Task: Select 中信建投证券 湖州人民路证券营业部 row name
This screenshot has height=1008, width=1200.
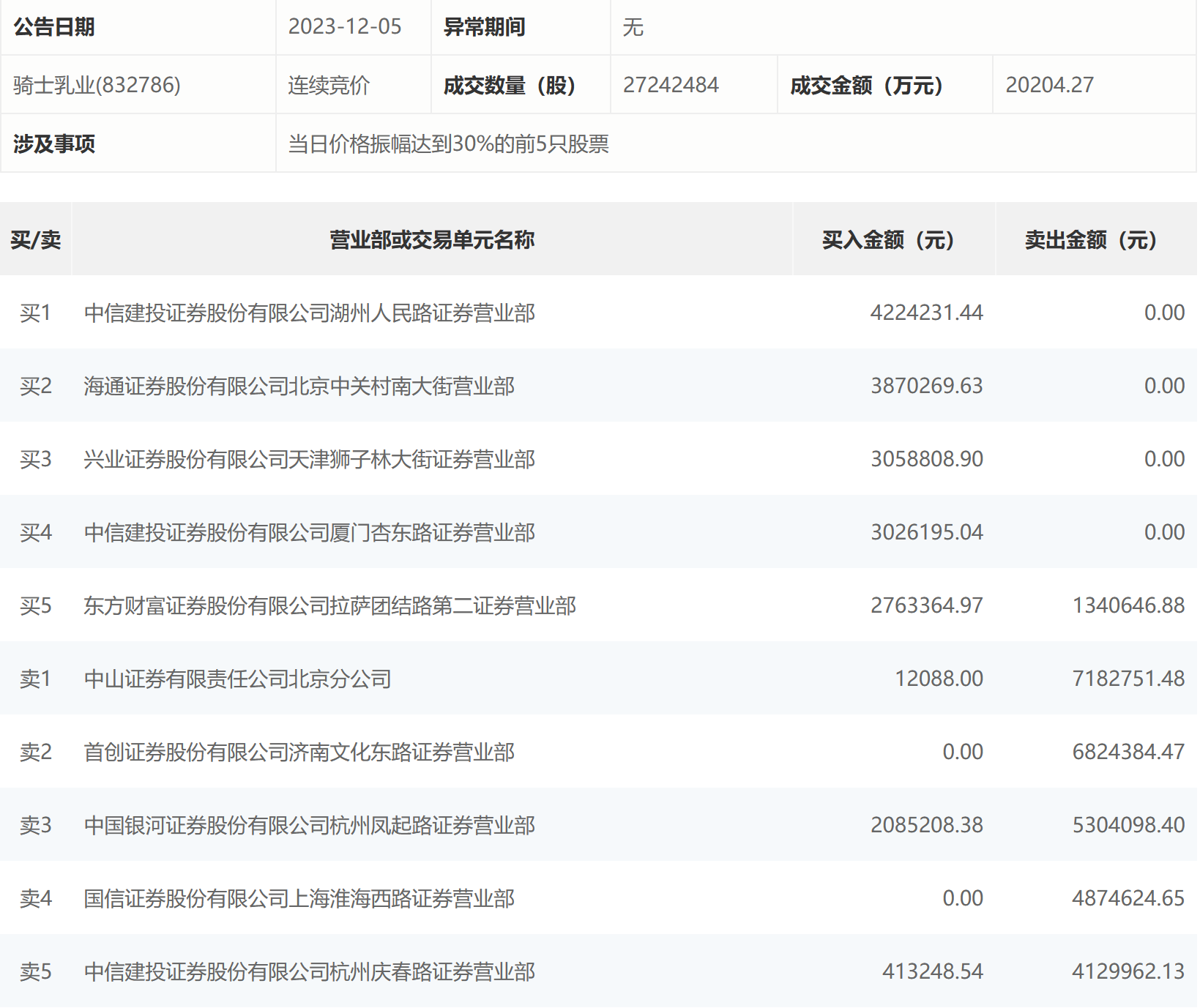Action: tap(310, 313)
